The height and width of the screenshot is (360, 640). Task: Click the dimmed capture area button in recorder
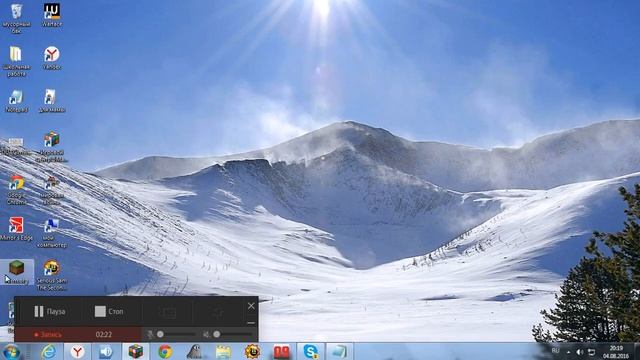point(167,312)
